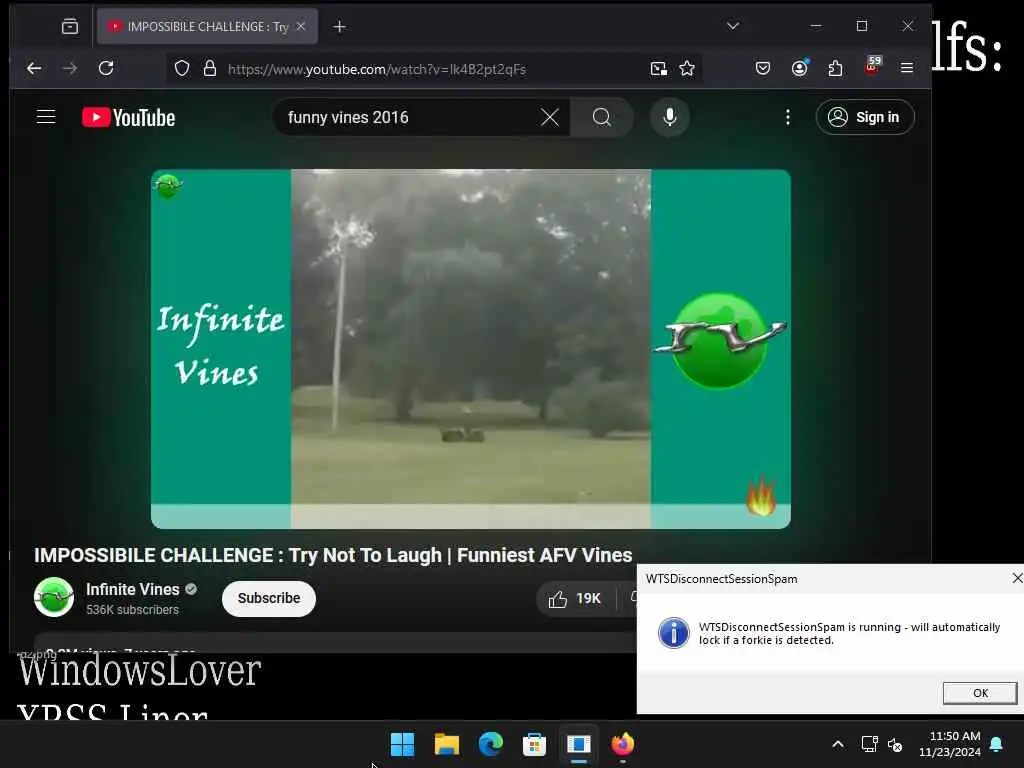Subscribe to Infinite Vines
The height and width of the screenshot is (768, 1024).
pos(268,598)
